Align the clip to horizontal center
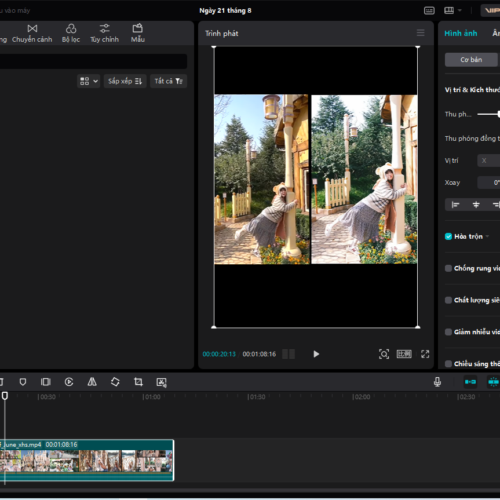500x500 pixels. tap(476, 205)
